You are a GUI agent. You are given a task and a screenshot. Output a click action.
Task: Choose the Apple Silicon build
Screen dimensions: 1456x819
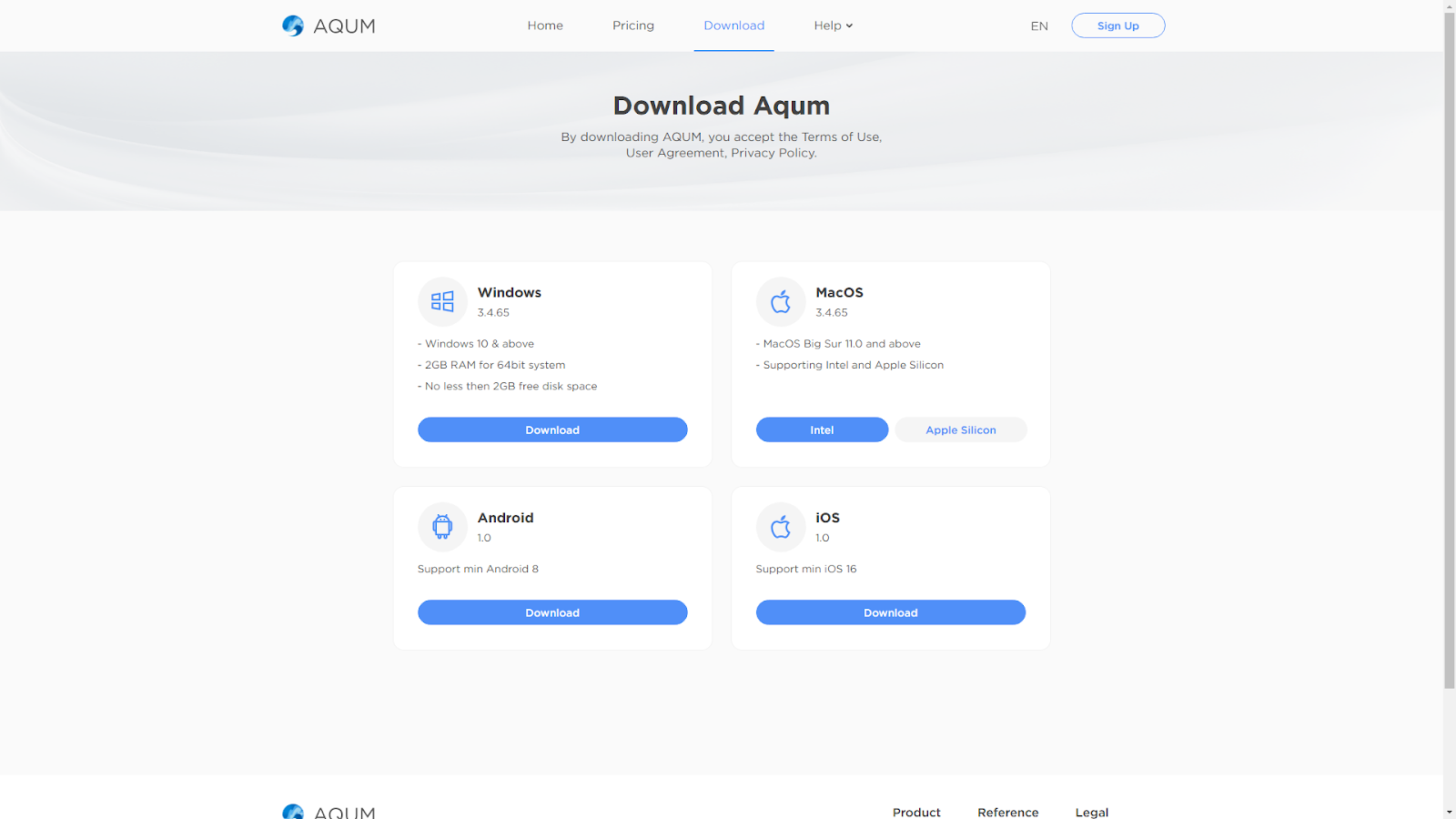pos(961,430)
